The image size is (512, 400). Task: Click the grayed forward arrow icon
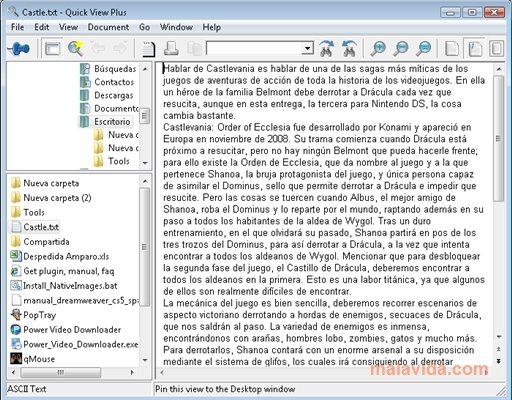[x=120, y=49]
